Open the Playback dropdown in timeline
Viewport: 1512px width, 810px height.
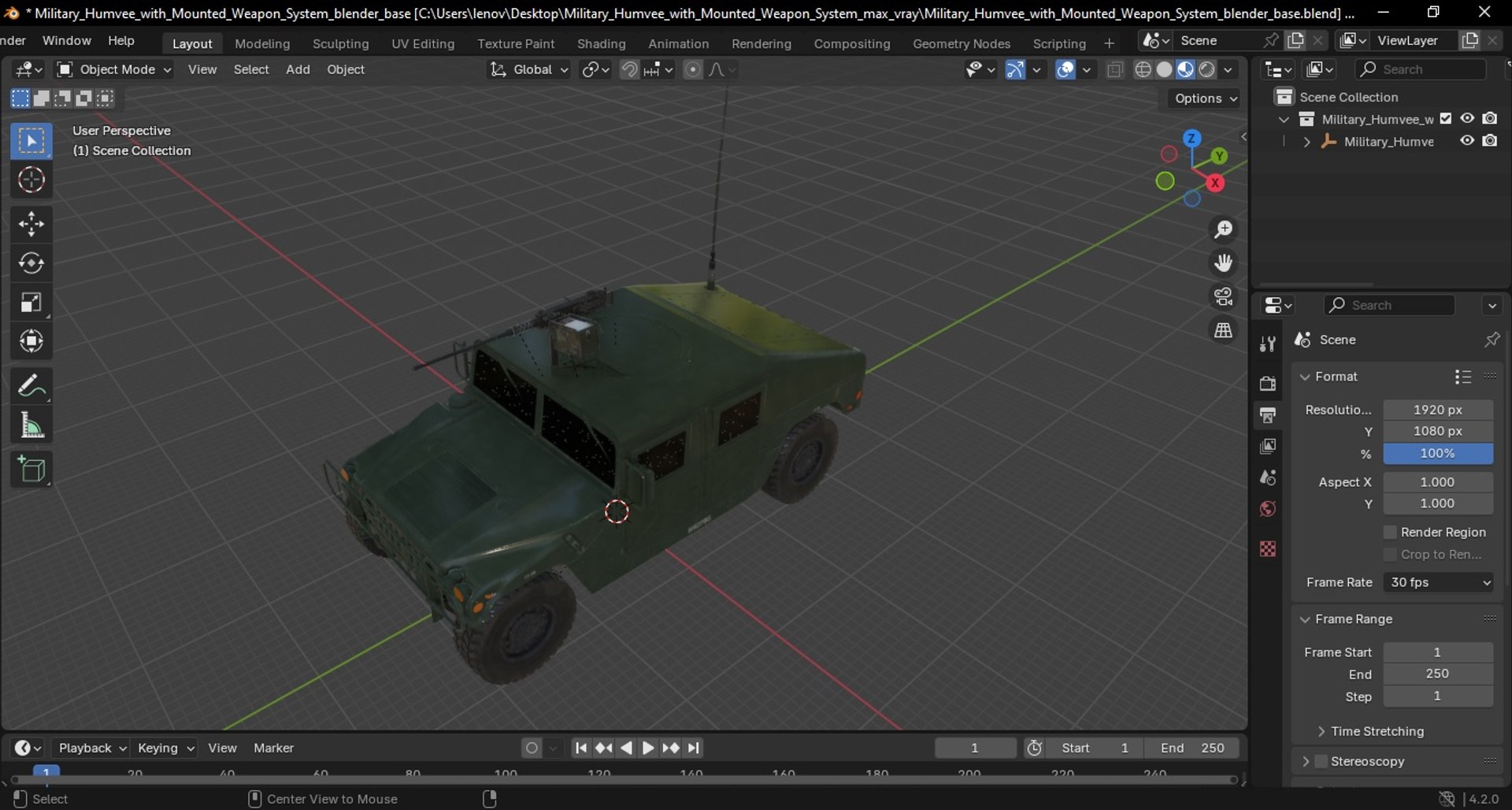[x=92, y=749]
